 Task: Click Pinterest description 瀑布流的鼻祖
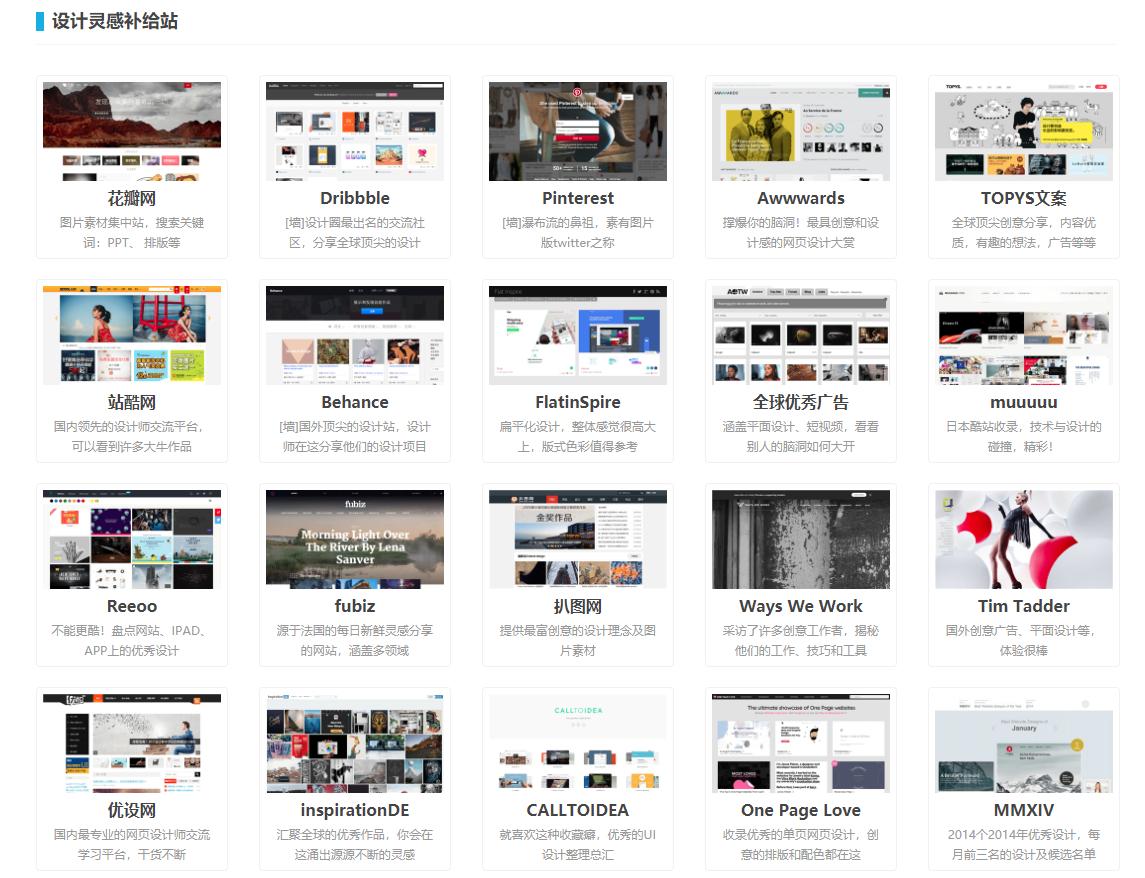pyautogui.click(x=578, y=232)
